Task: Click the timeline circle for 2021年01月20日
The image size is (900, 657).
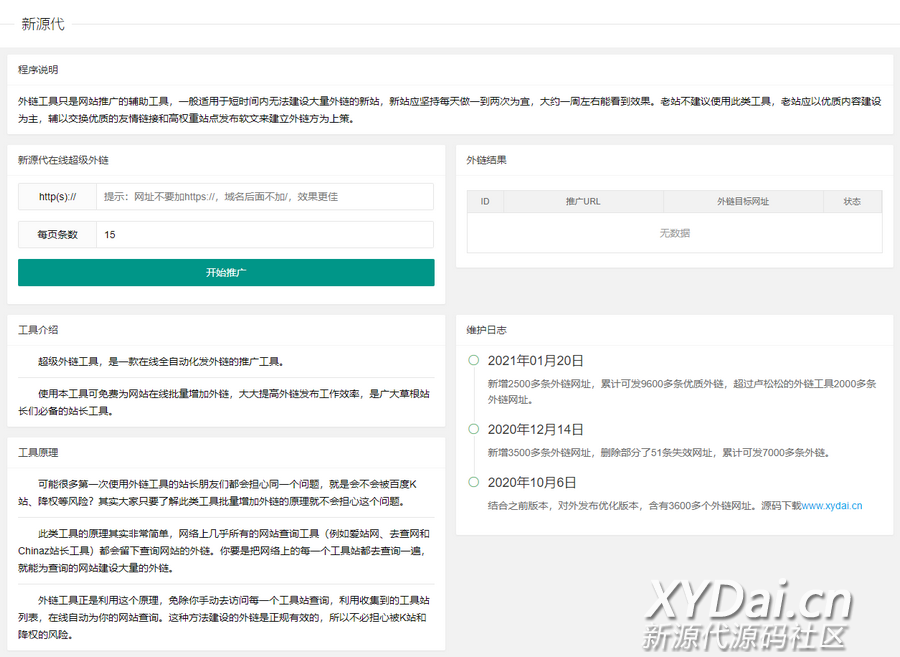Action: (473, 360)
